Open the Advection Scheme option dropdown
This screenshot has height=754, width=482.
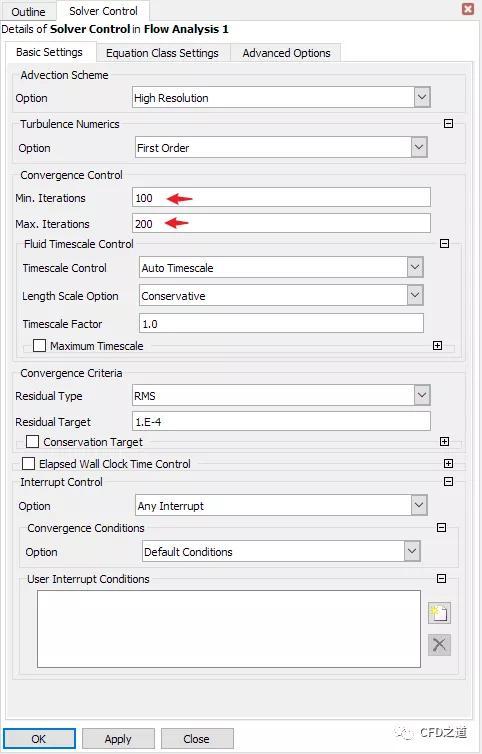422,98
